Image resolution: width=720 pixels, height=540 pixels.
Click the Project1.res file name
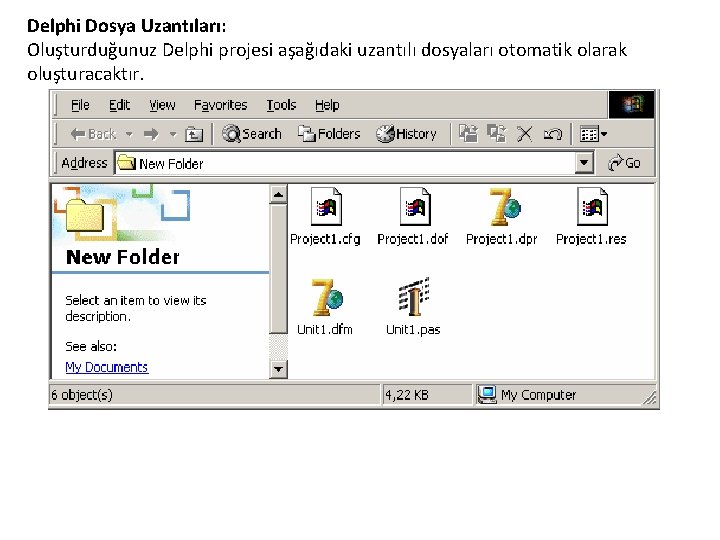click(x=591, y=239)
